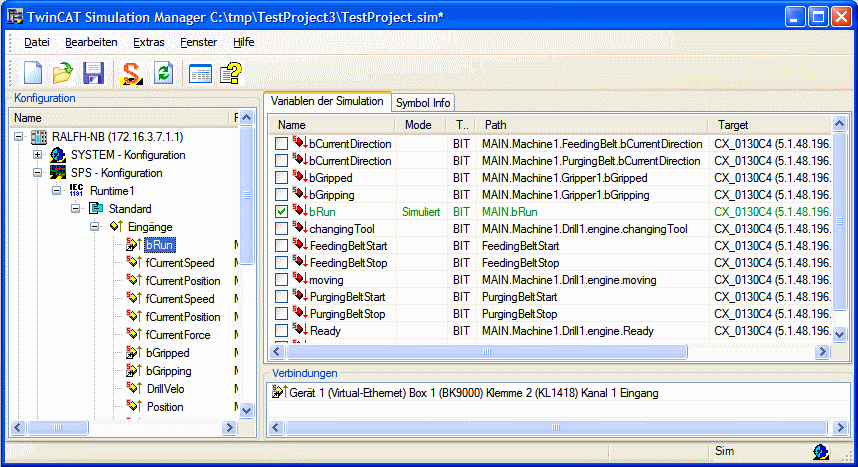Click the RALFH-NB computer node icon
This screenshot has height=467, width=858.
click(39, 137)
